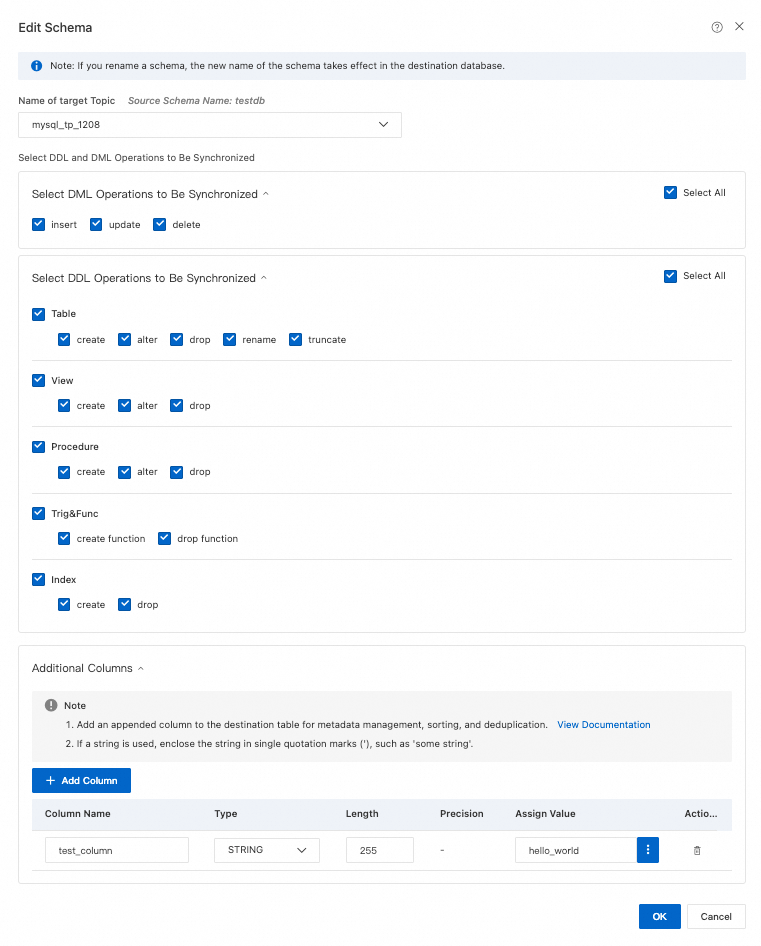The width and height of the screenshot is (761, 946).
Task: Toggle the truncate table checkbox
Action: coord(296,339)
